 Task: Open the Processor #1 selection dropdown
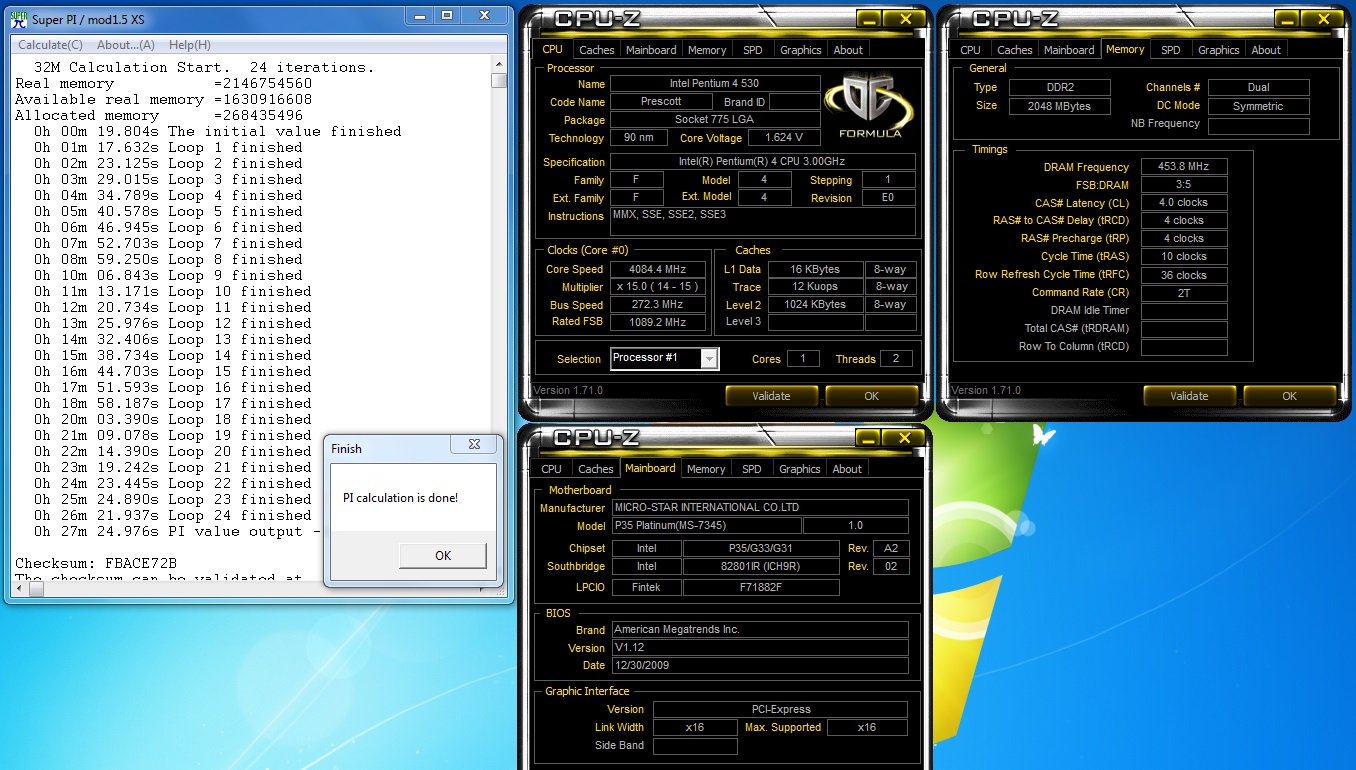pos(708,359)
